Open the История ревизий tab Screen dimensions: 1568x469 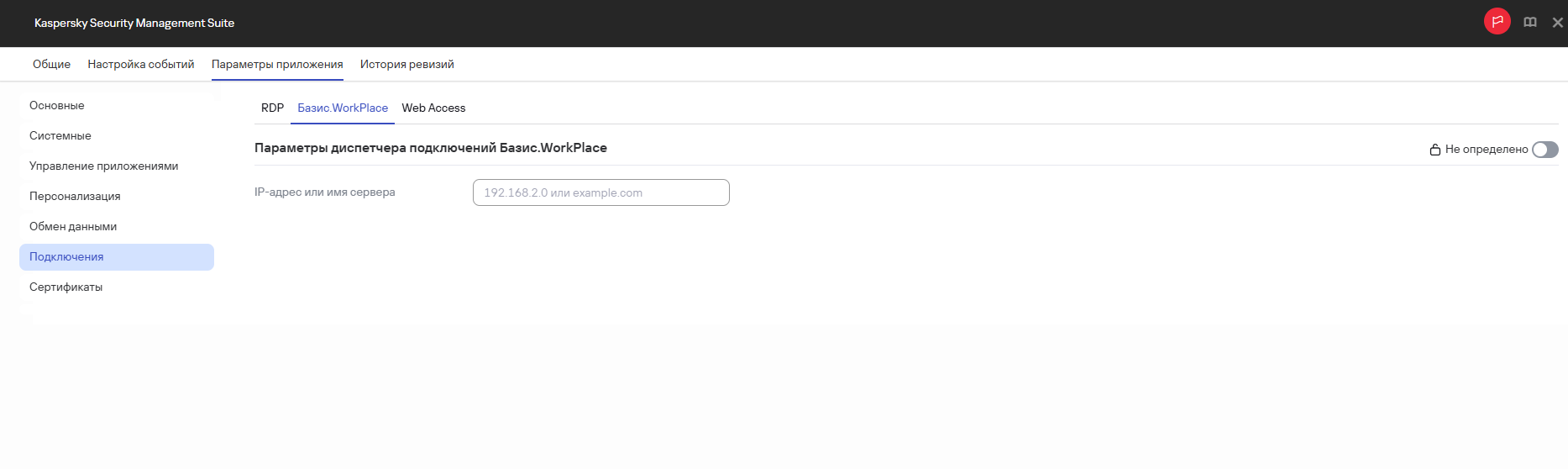[407, 64]
